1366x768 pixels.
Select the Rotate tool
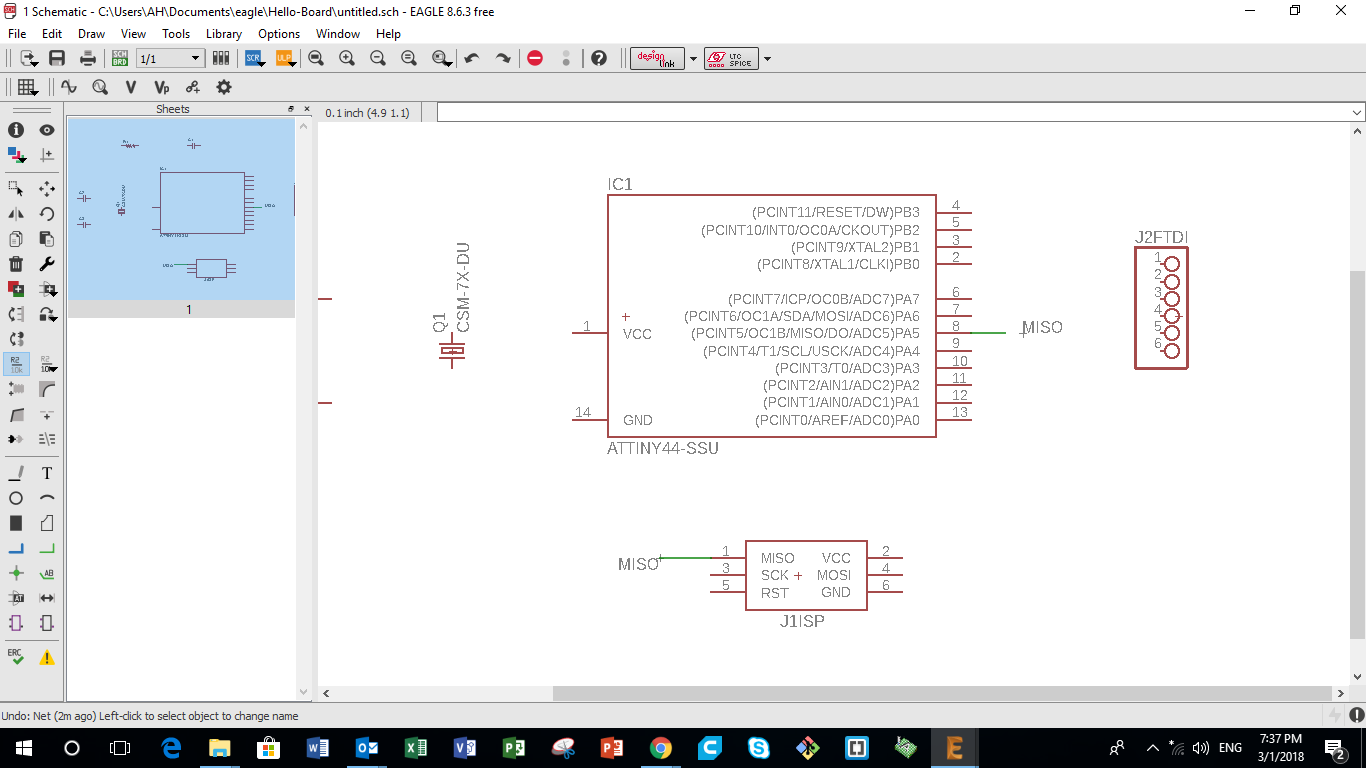pyautogui.click(x=47, y=213)
